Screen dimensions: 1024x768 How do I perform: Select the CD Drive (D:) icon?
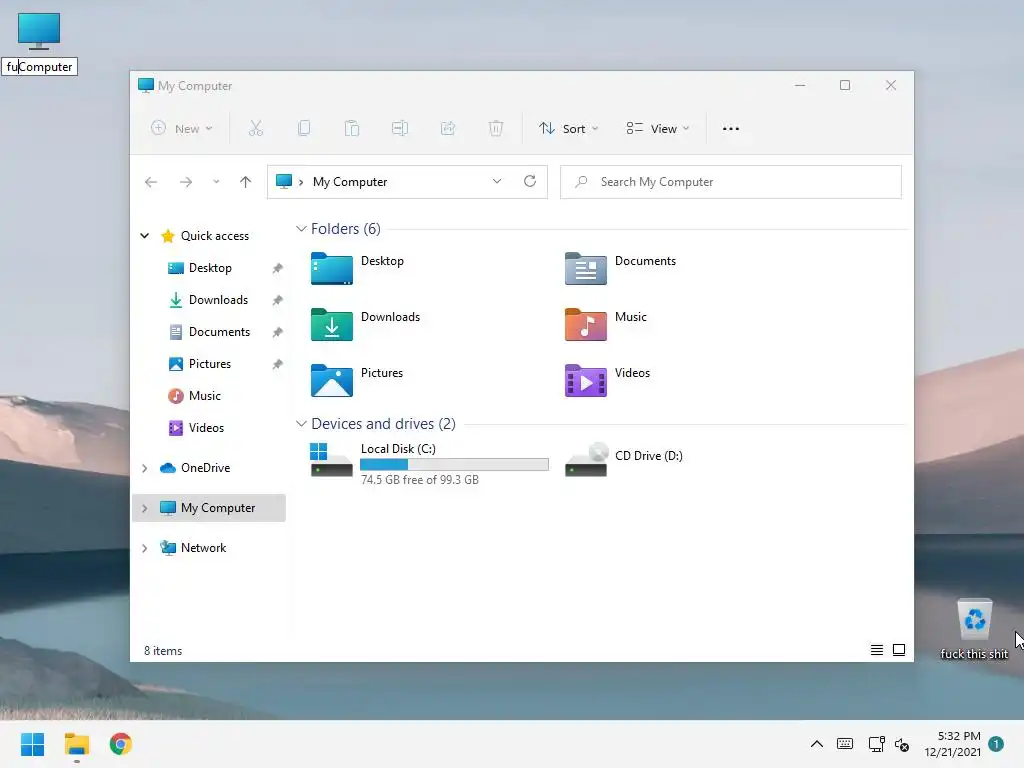click(x=586, y=460)
